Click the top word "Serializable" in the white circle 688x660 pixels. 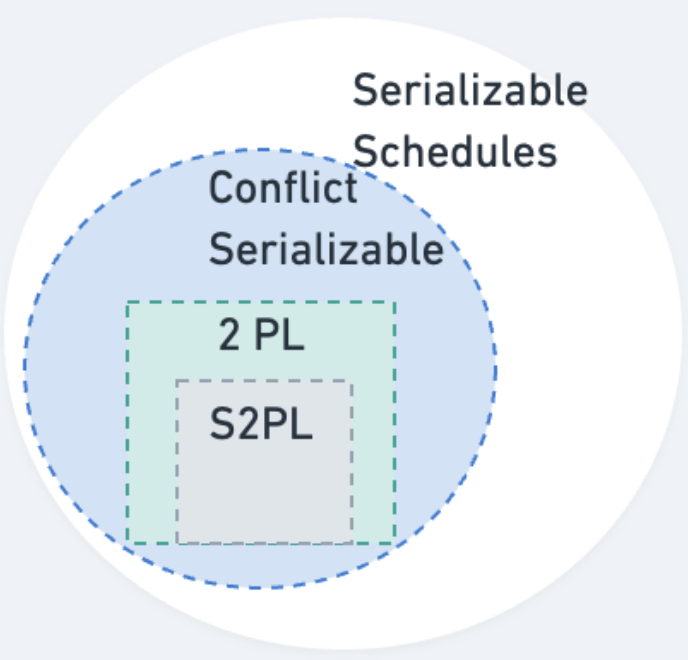(x=469, y=91)
